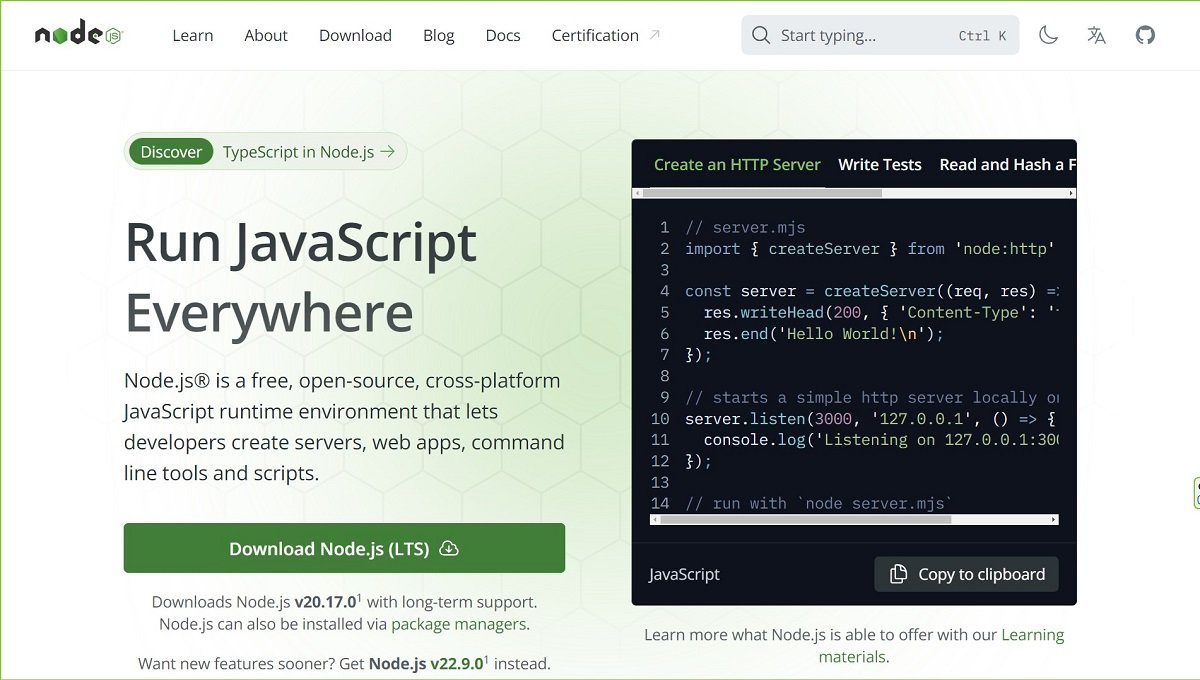The height and width of the screenshot is (680, 1200).
Task: Click the cloud download icon on the LTS button
Action: pos(449,548)
